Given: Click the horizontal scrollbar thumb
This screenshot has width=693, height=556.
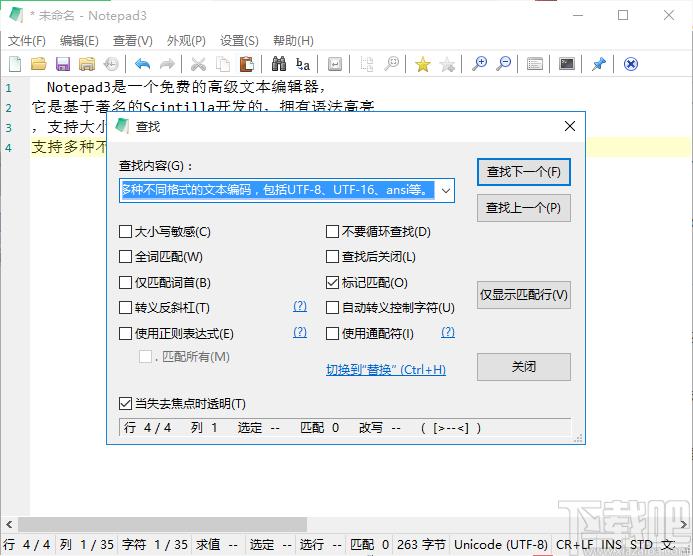Looking at the screenshot, I should tap(162, 525).
